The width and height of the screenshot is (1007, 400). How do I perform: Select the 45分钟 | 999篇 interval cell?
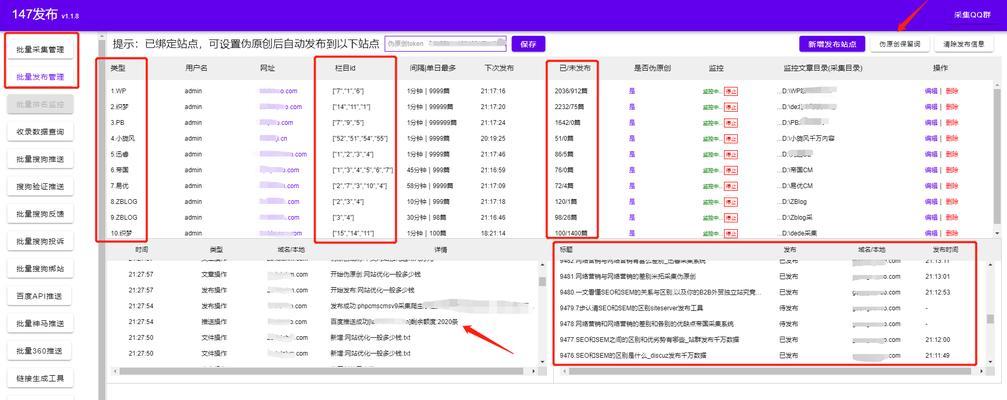click(426, 170)
